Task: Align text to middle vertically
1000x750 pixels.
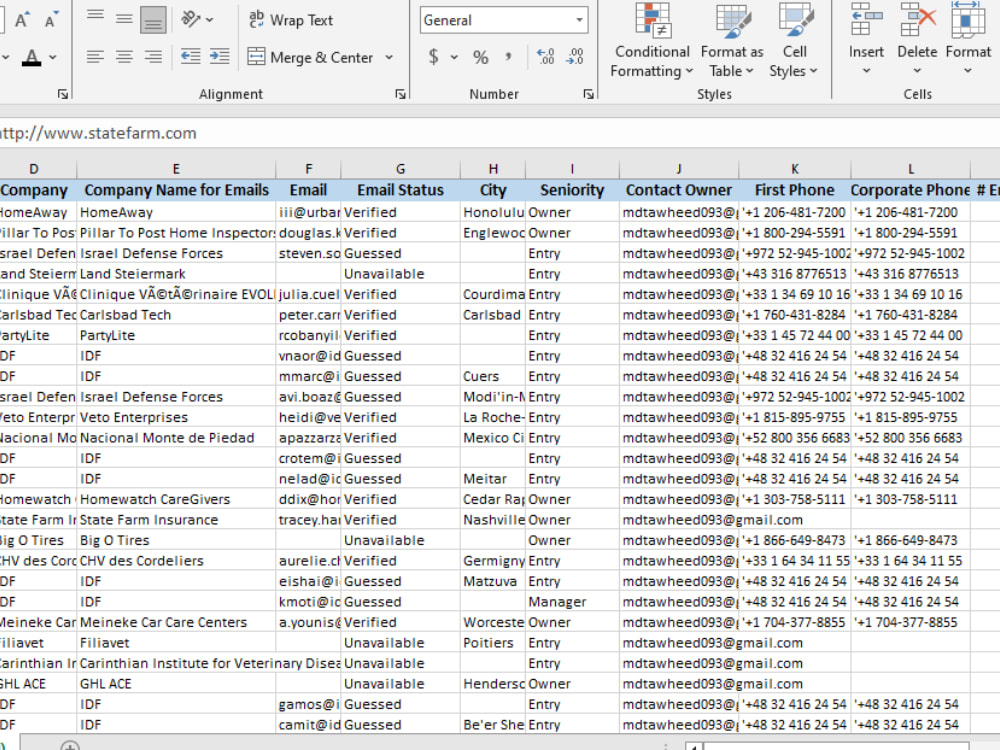Action: coord(124,20)
